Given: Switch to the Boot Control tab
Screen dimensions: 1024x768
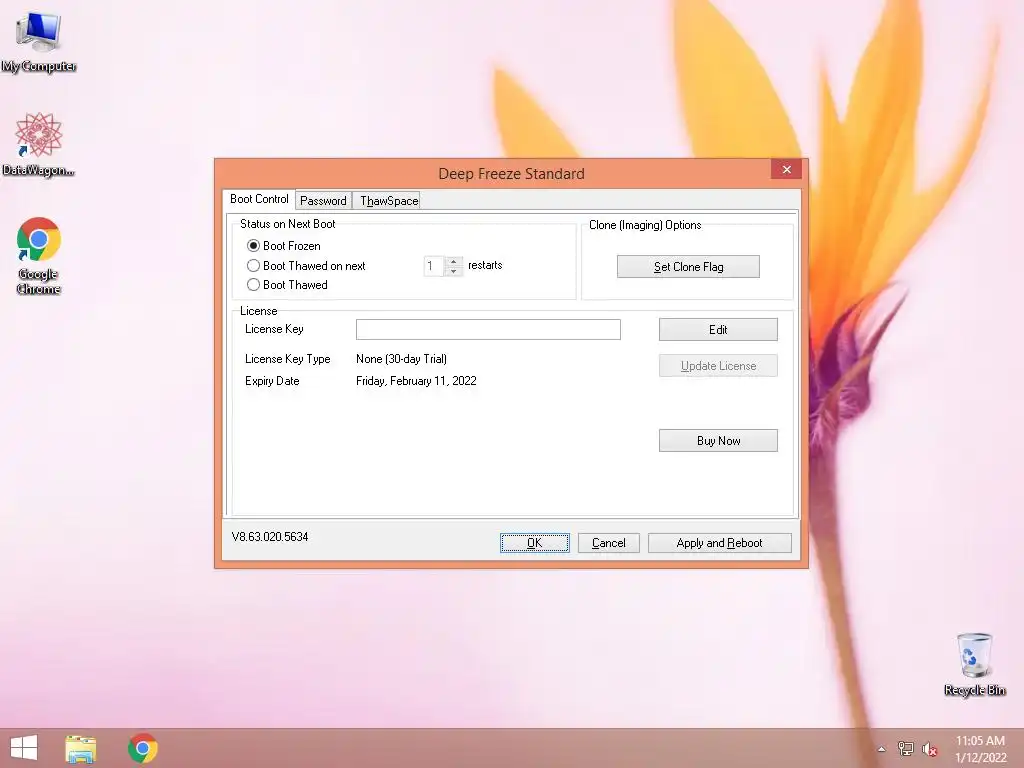Looking at the screenshot, I should [x=259, y=199].
